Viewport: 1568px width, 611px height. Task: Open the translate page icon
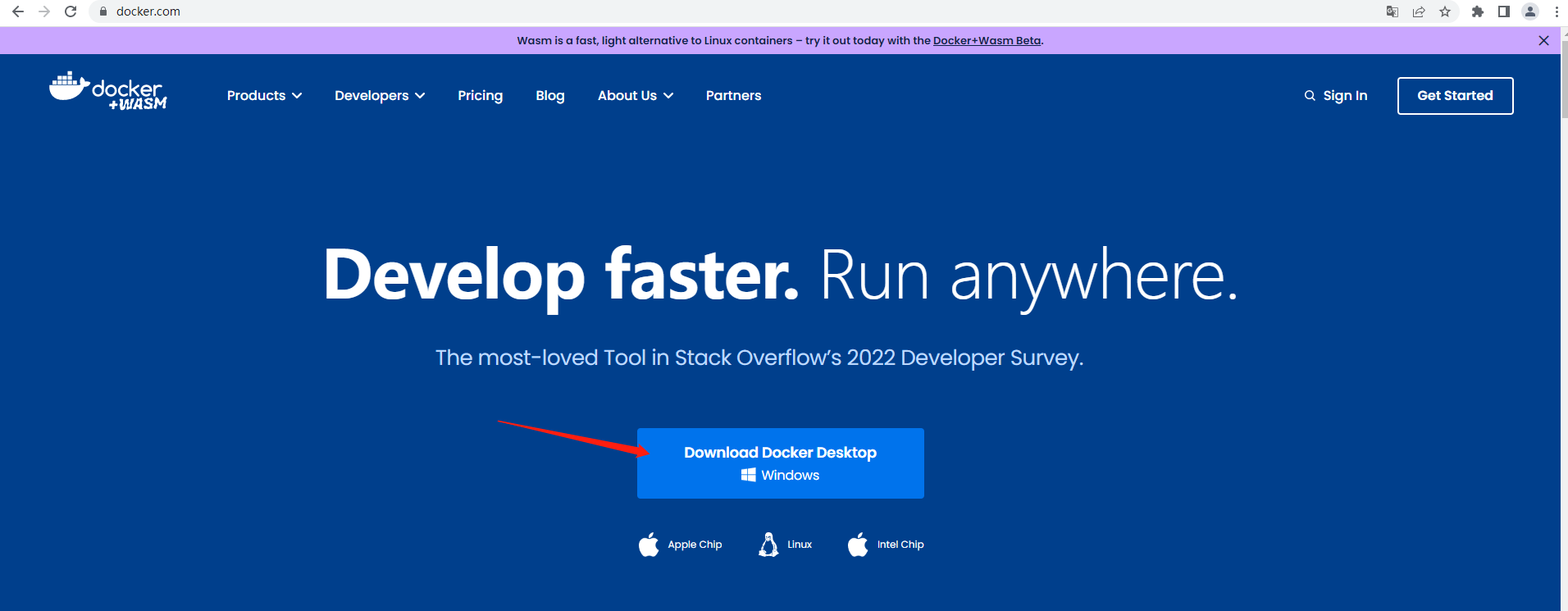click(1393, 11)
